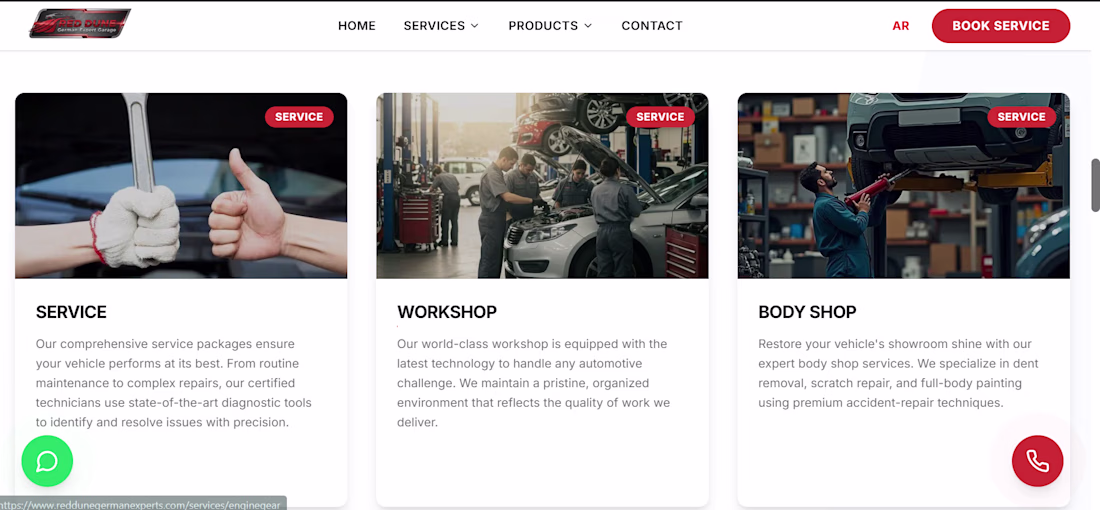
Task: Click the Service badge on first card
Action: pyautogui.click(x=299, y=117)
